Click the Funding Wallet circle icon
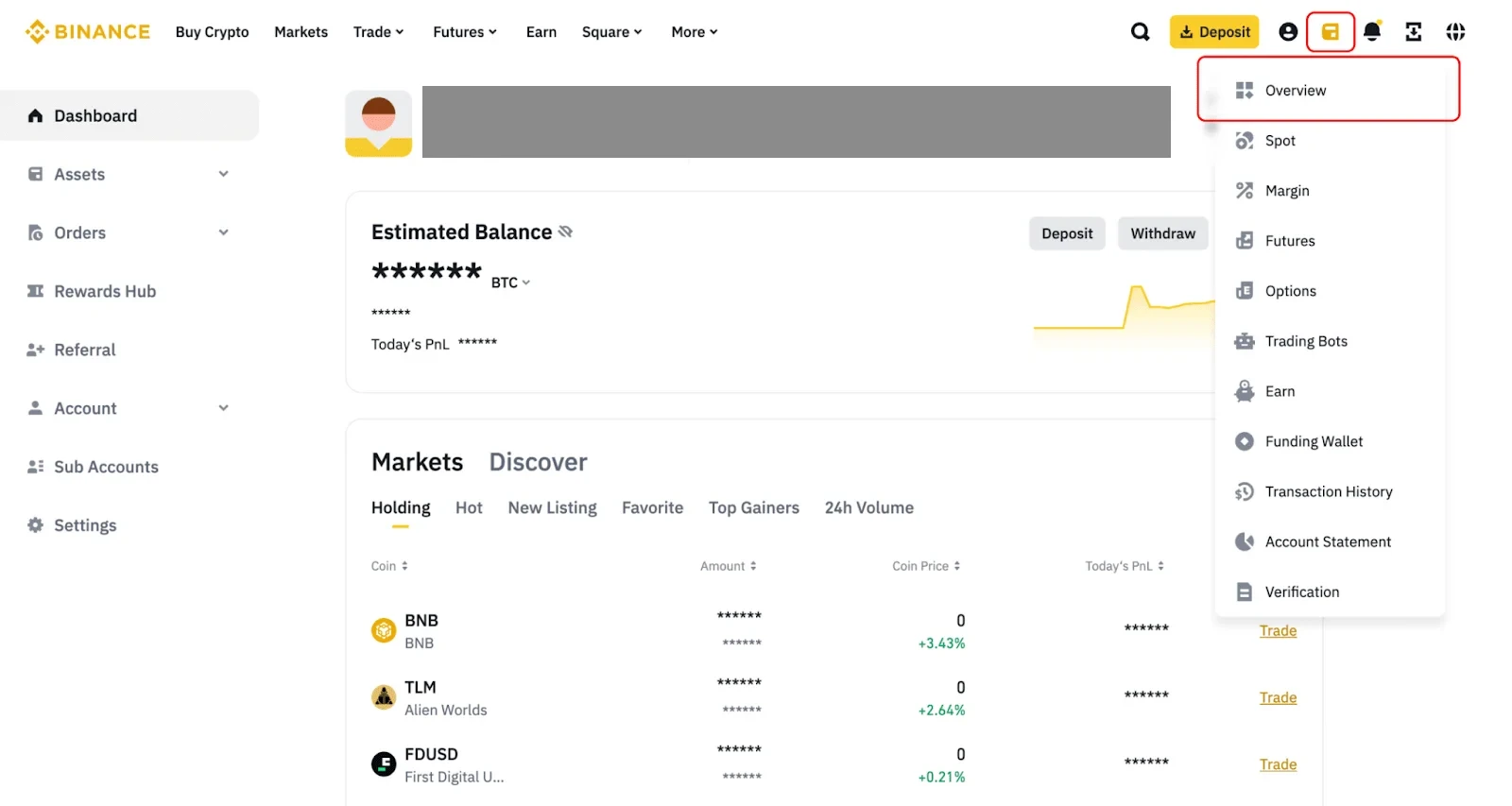Viewport: 1512px width, 806px height. [x=1245, y=441]
